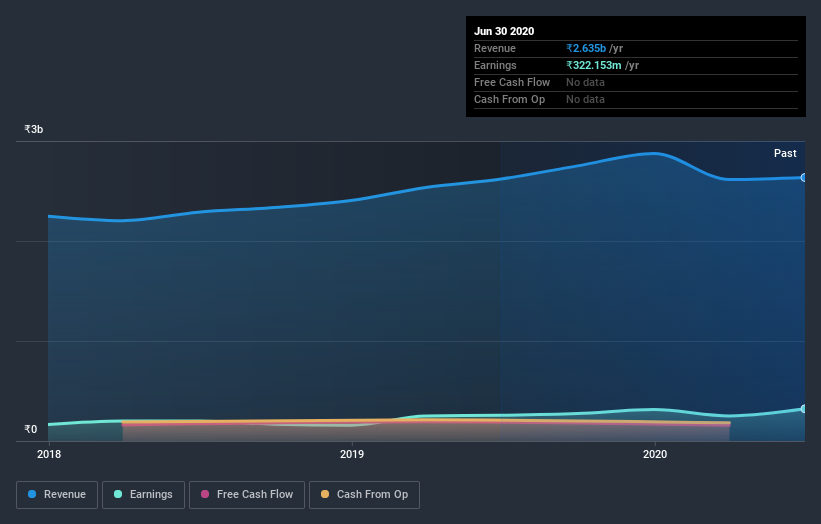Viewport: 821px width, 524px height.
Task: Toggle the Free Cash Flow legend button
Action: (x=247, y=495)
